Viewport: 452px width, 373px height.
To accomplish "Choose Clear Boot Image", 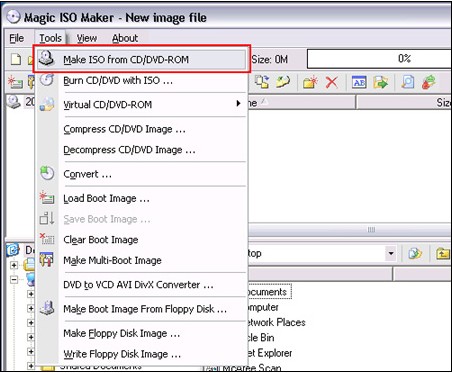I will click(141, 240).
